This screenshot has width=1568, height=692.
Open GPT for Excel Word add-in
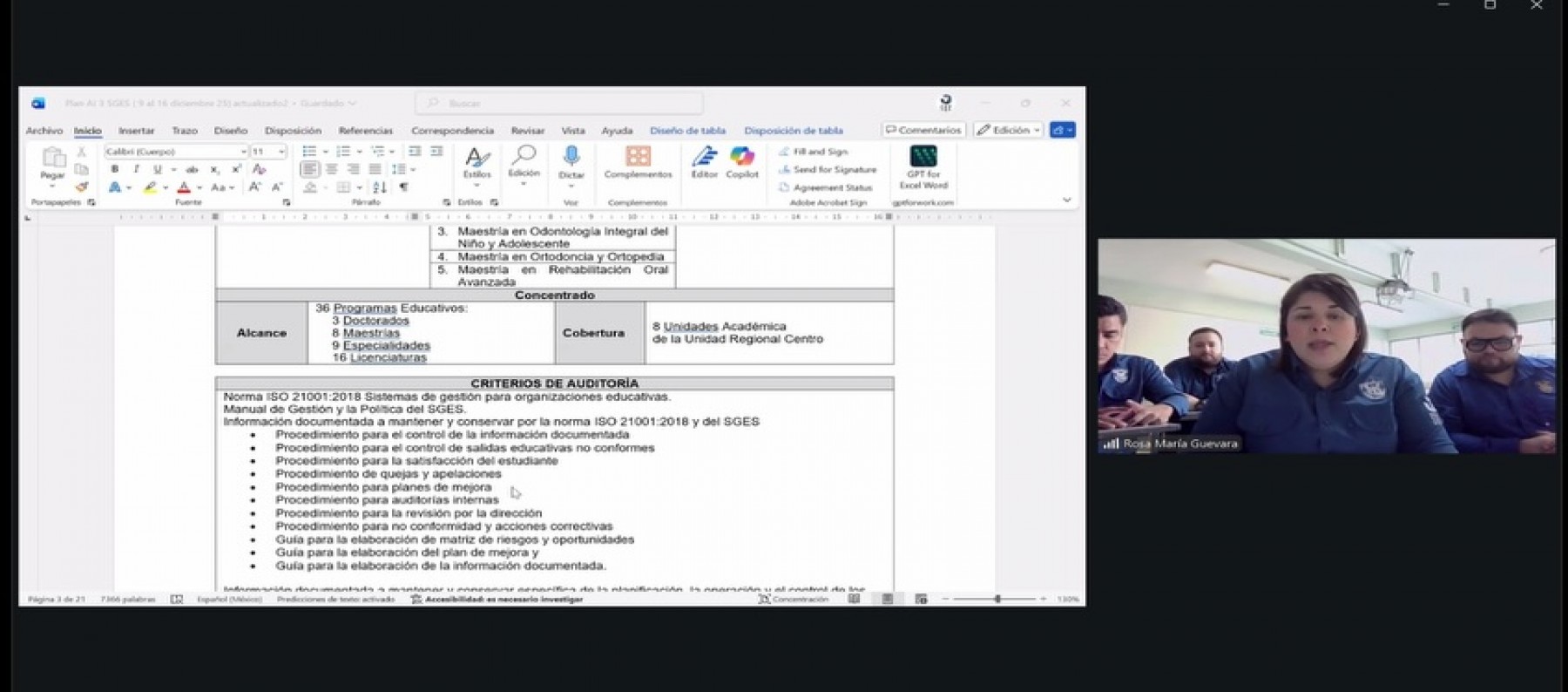pyautogui.click(x=923, y=167)
